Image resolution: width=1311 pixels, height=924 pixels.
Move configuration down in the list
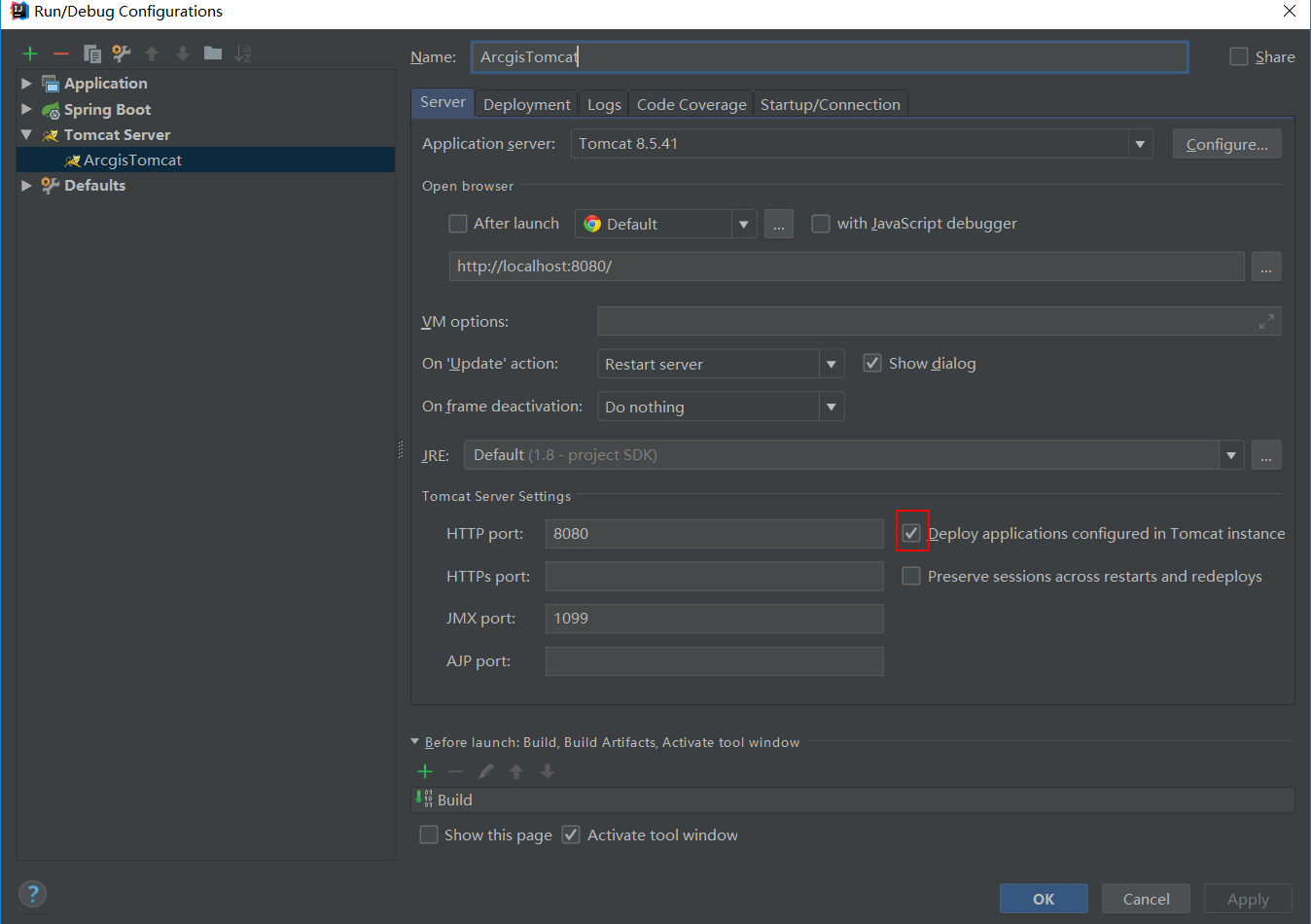point(183,53)
